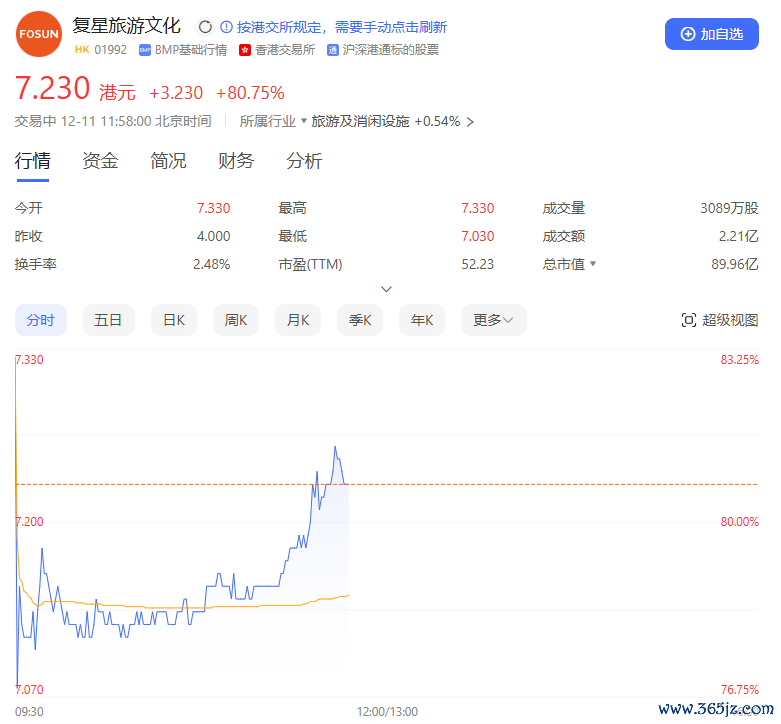This screenshot has width=781, height=724.
Task: Click the stock code 01992
Action: coord(111,50)
